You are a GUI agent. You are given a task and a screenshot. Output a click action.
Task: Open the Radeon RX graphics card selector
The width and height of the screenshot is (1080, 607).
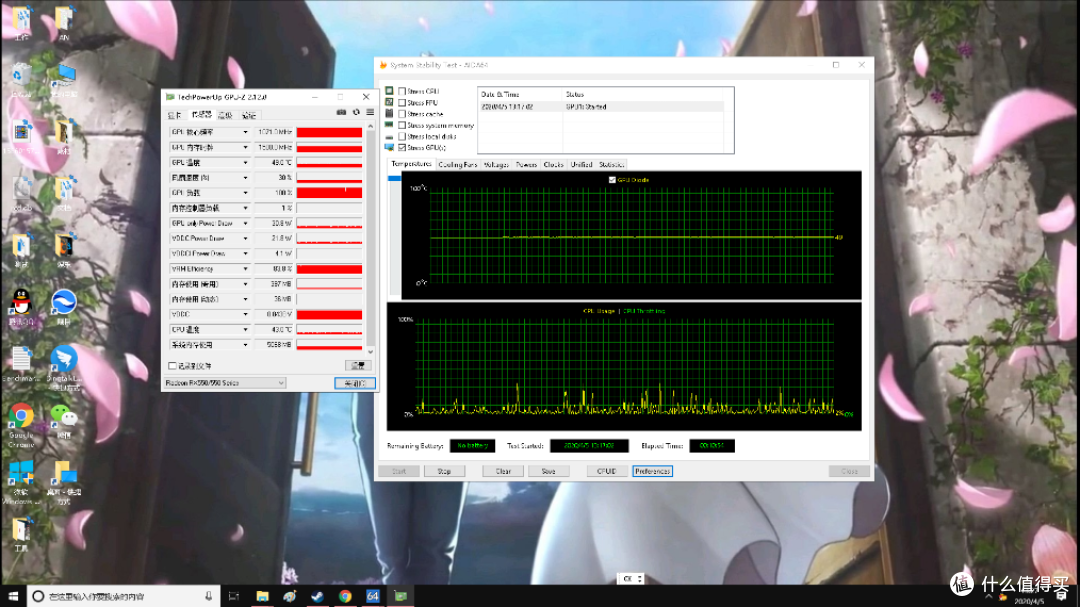[x=225, y=383]
